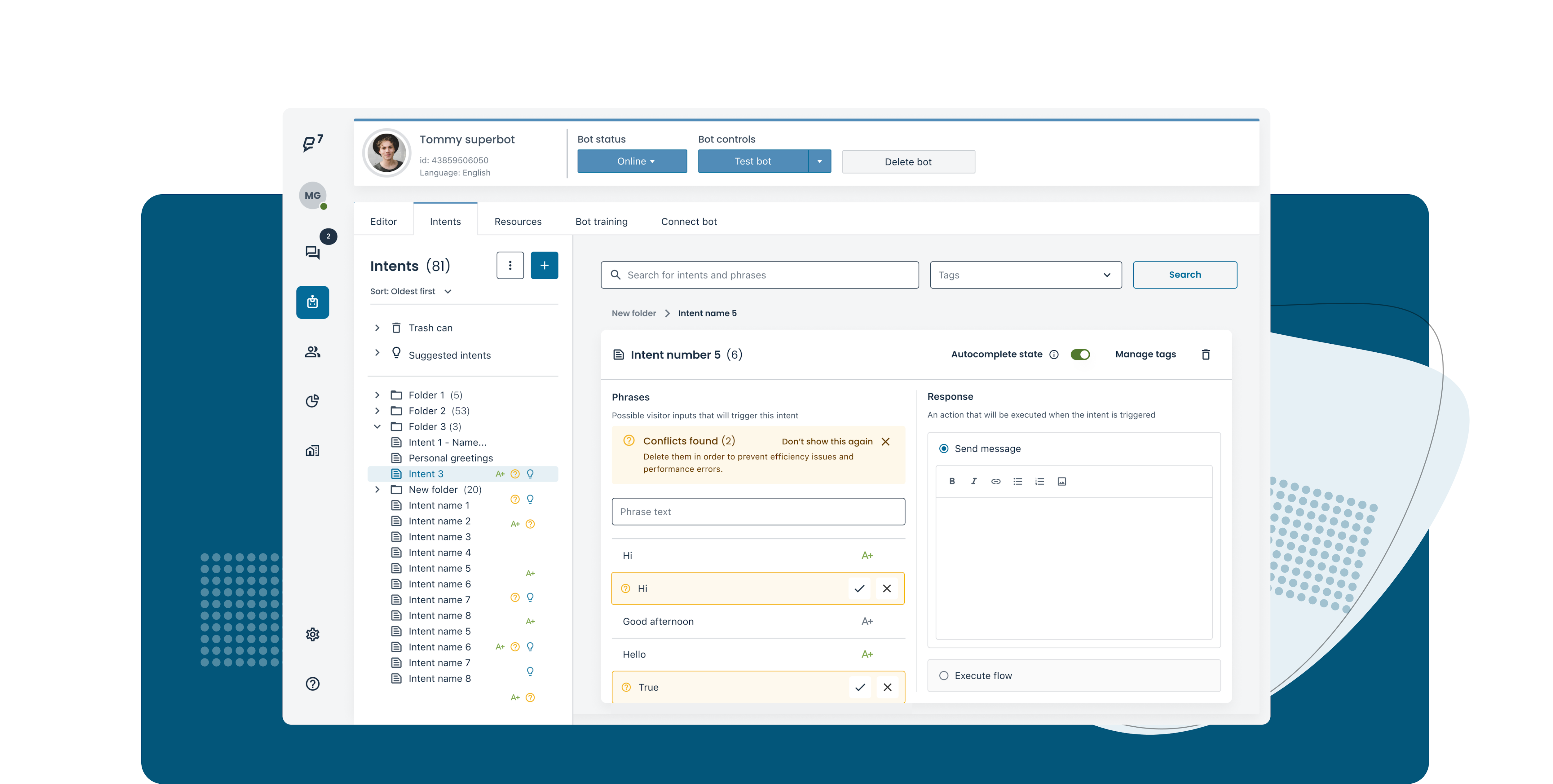Insert a link in the response message
The width and height of the screenshot is (1553, 784).
(995, 481)
